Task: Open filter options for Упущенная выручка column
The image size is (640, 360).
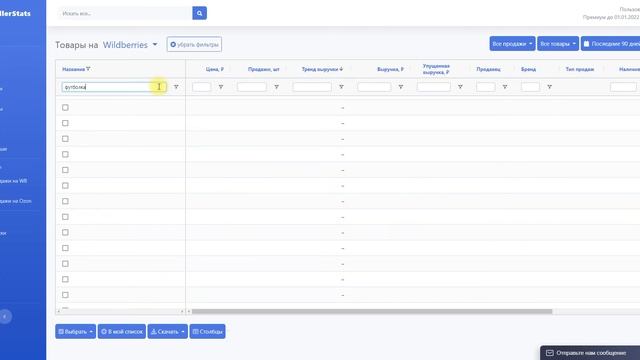Action: 460,87
